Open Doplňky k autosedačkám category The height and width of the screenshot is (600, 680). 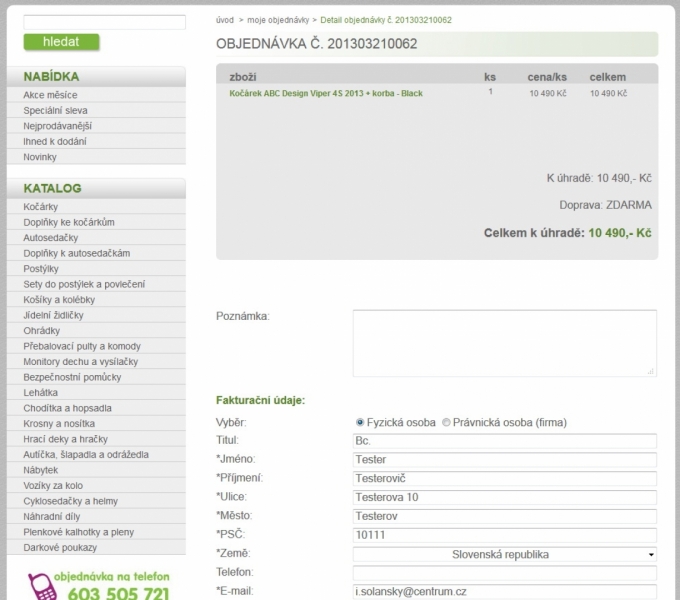(x=77, y=253)
